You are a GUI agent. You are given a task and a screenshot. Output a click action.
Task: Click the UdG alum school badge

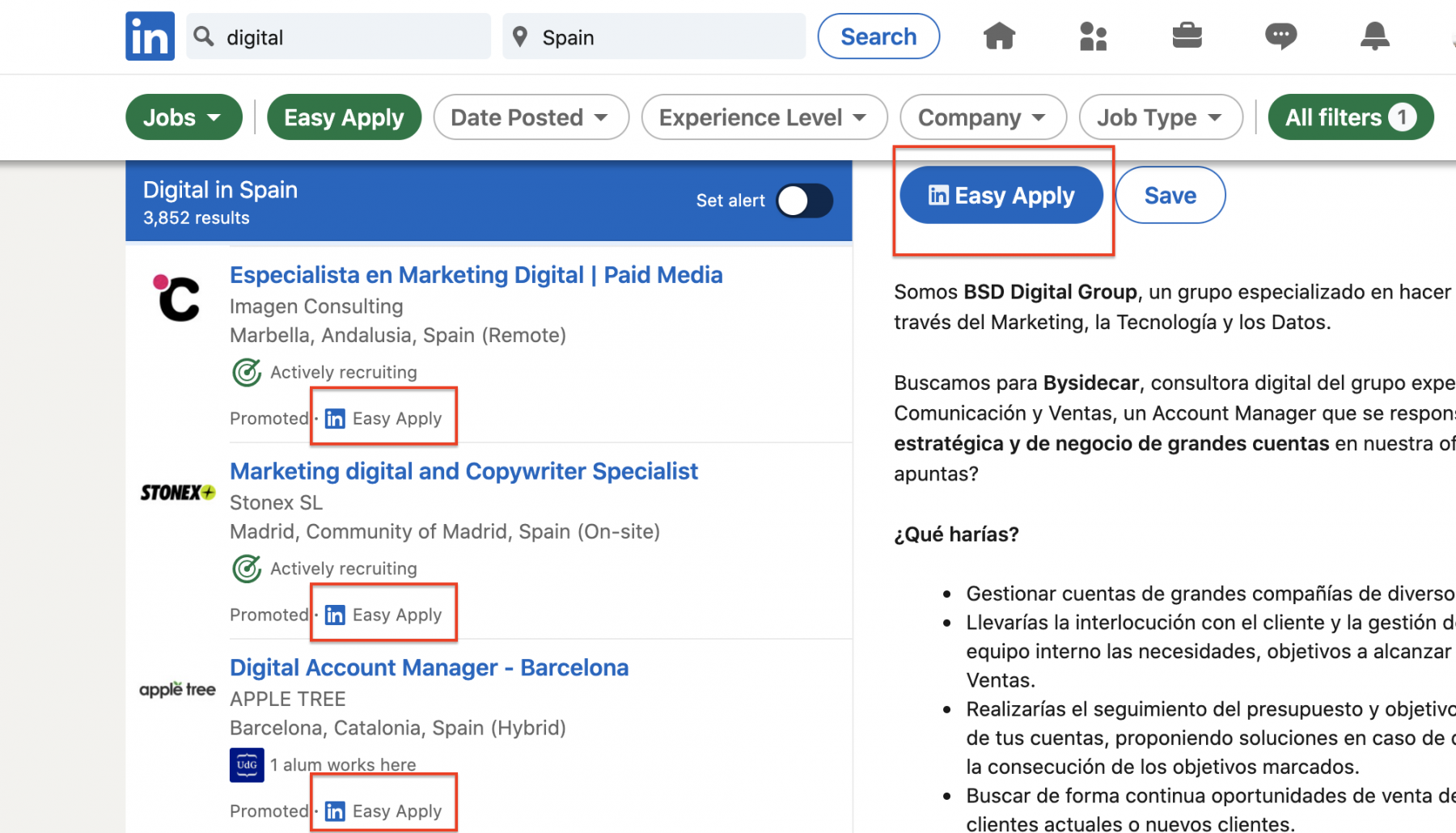pyautogui.click(x=247, y=765)
